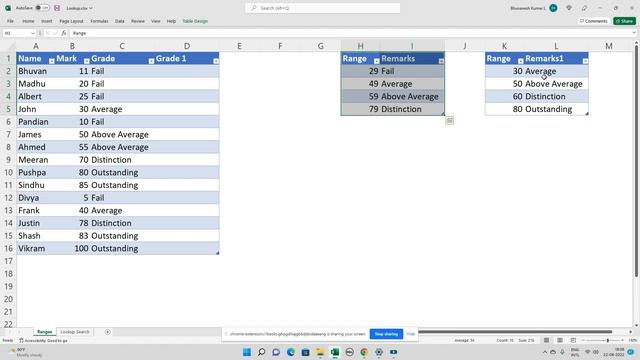Open the user account avatar
The width and height of the screenshot is (640, 360).
point(553,8)
